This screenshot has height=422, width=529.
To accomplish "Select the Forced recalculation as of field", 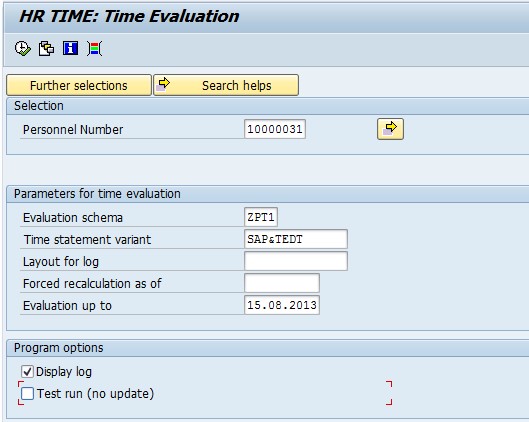I will coord(282,283).
